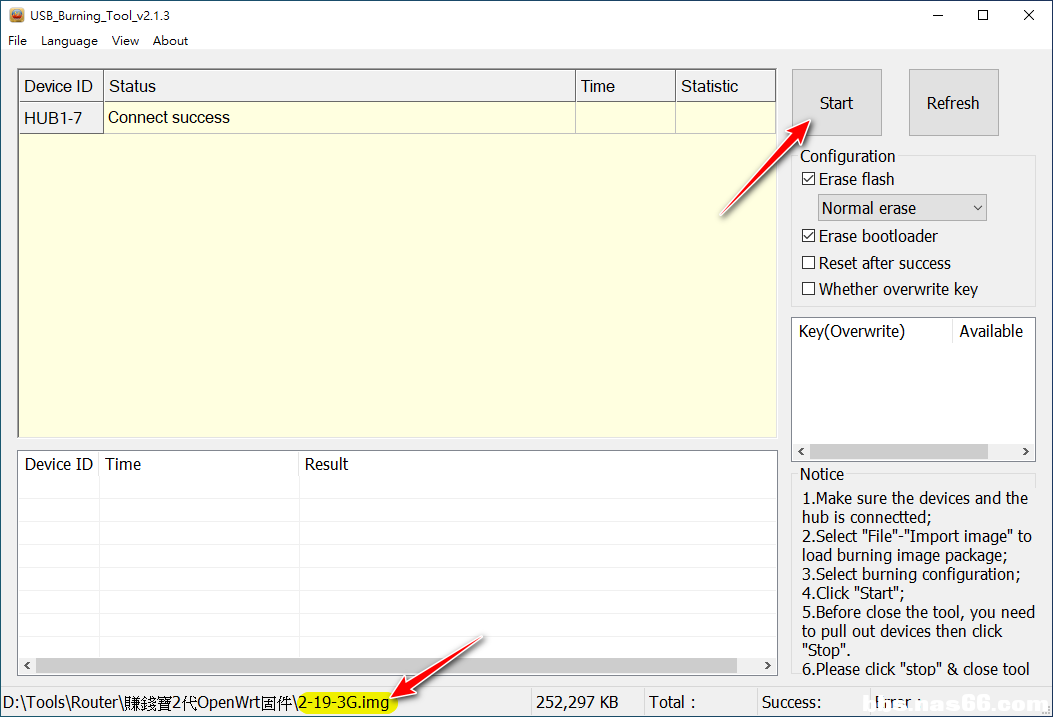Image resolution: width=1053 pixels, height=717 pixels.
Task: Click the Start button
Action: [x=836, y=103]
